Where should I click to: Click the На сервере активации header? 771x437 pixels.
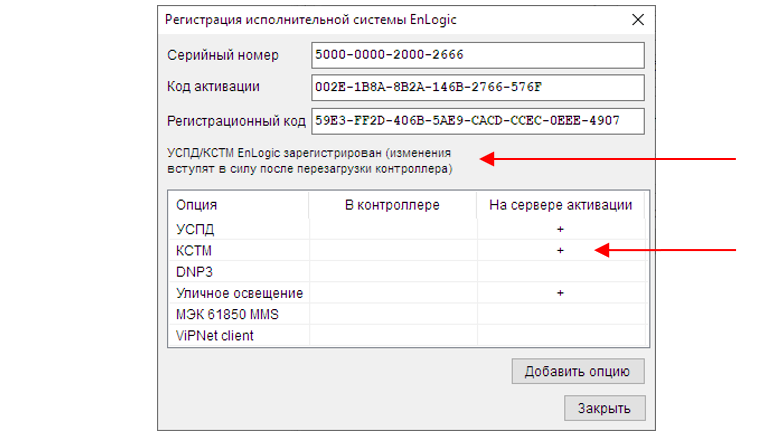pyautogui.click(x=561, y=205)
